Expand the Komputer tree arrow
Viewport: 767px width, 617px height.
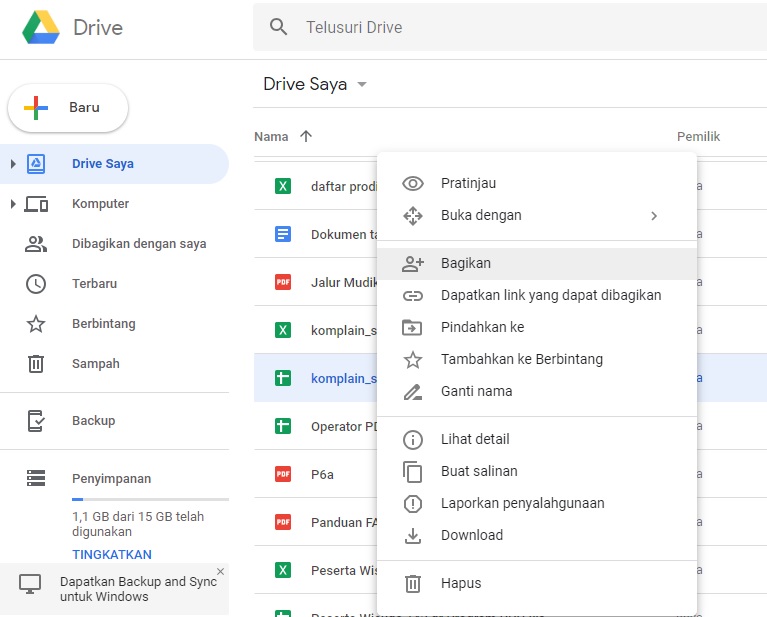pyautogui.click(x=12, y=204)
